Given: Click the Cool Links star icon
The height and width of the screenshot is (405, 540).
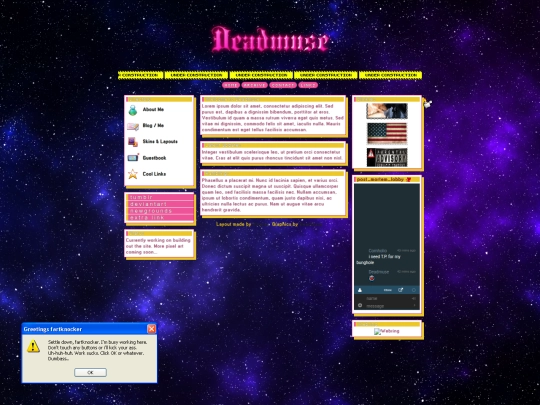Looking at the screenshot, I should (x=133, y=174).
